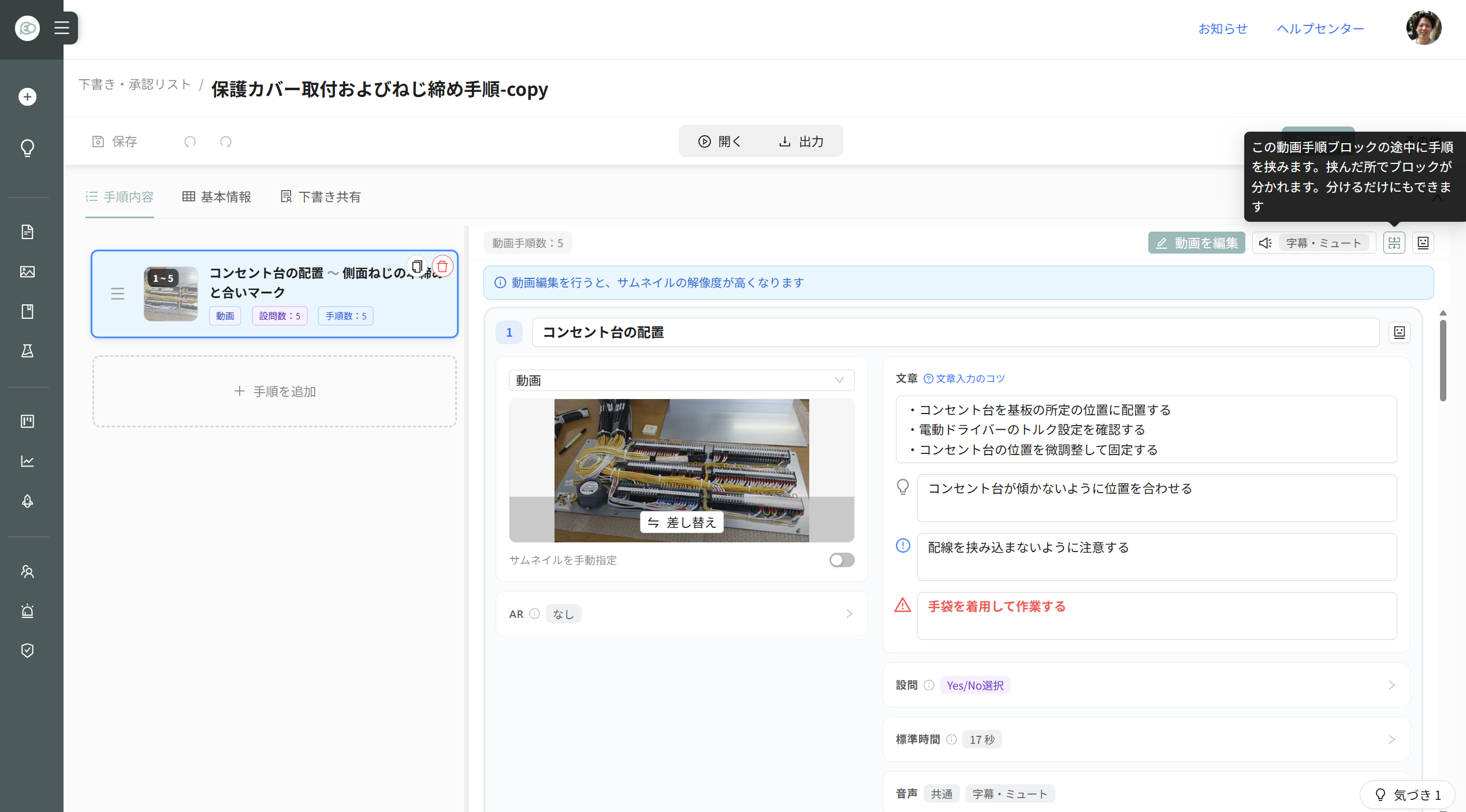The image size is (1466, 812).
Task: Click the vertical scrollbar of step panel
Action: click(x=1443, y=361)
